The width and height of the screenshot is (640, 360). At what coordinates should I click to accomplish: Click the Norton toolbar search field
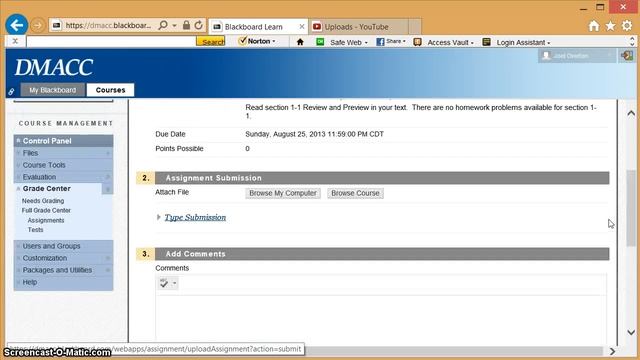[111, 41]
